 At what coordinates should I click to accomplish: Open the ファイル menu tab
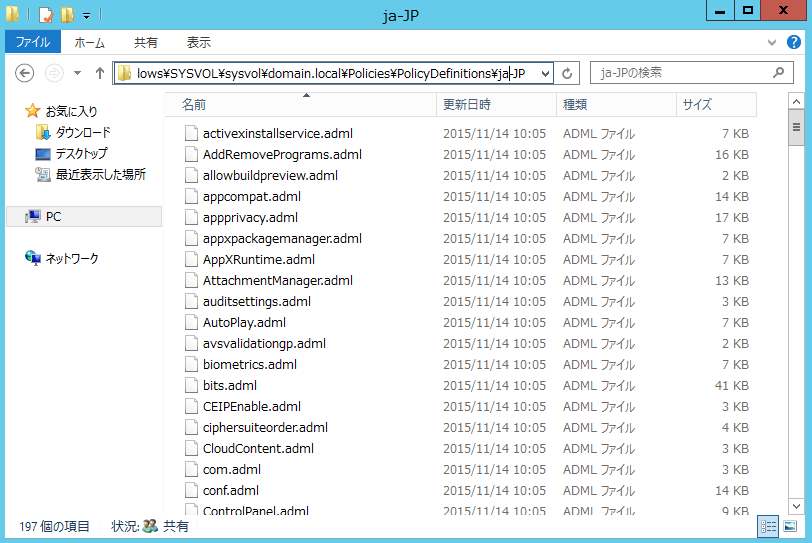coord(33,42)
